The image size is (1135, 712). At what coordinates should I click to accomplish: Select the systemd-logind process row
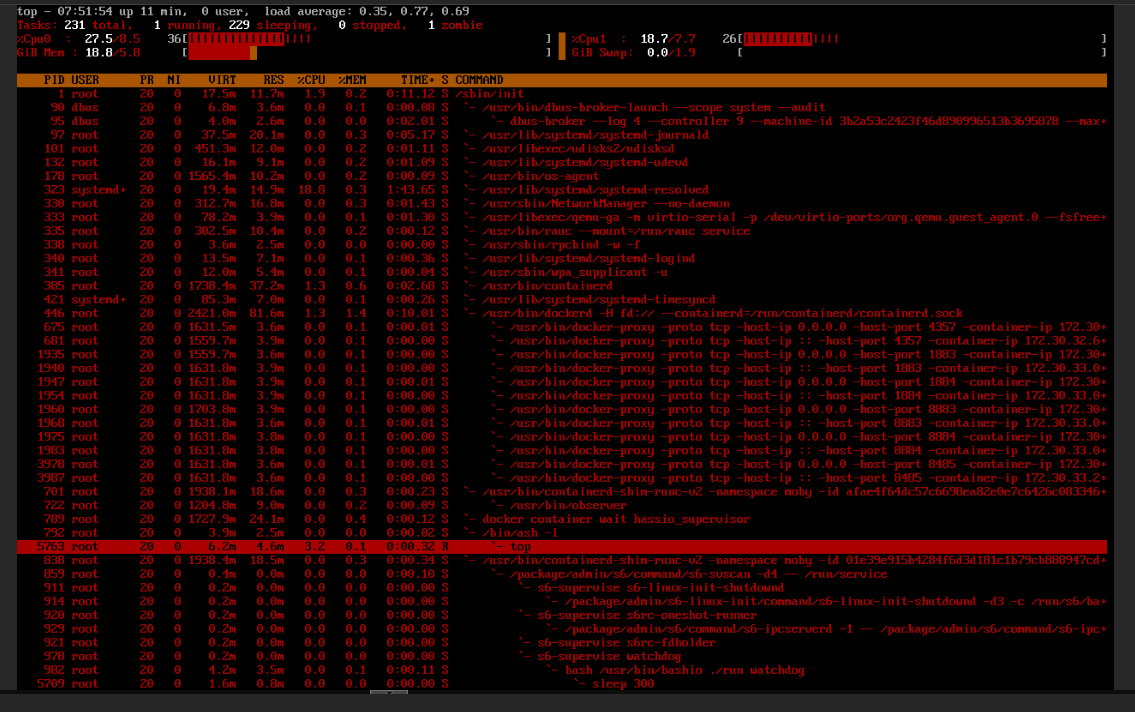(x=562, y=259)
